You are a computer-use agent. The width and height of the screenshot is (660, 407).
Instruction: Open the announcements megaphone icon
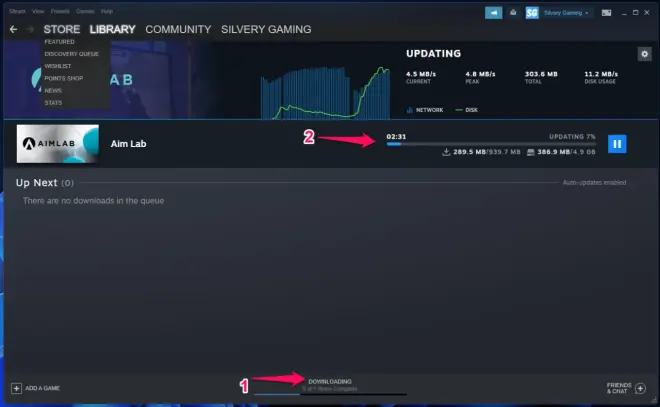coord(493,13)
